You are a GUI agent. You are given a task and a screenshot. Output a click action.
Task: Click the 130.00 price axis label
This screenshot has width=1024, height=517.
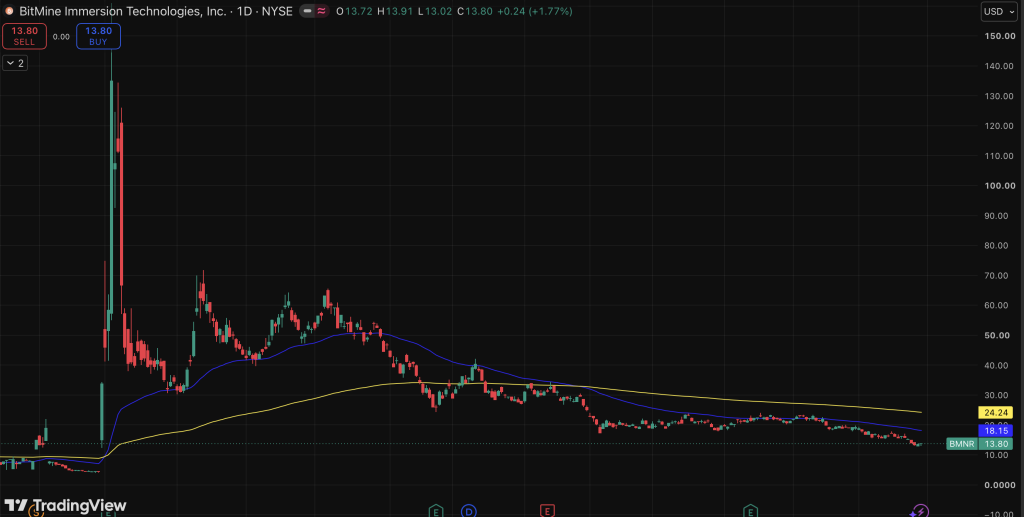click(x=999, y=96)
